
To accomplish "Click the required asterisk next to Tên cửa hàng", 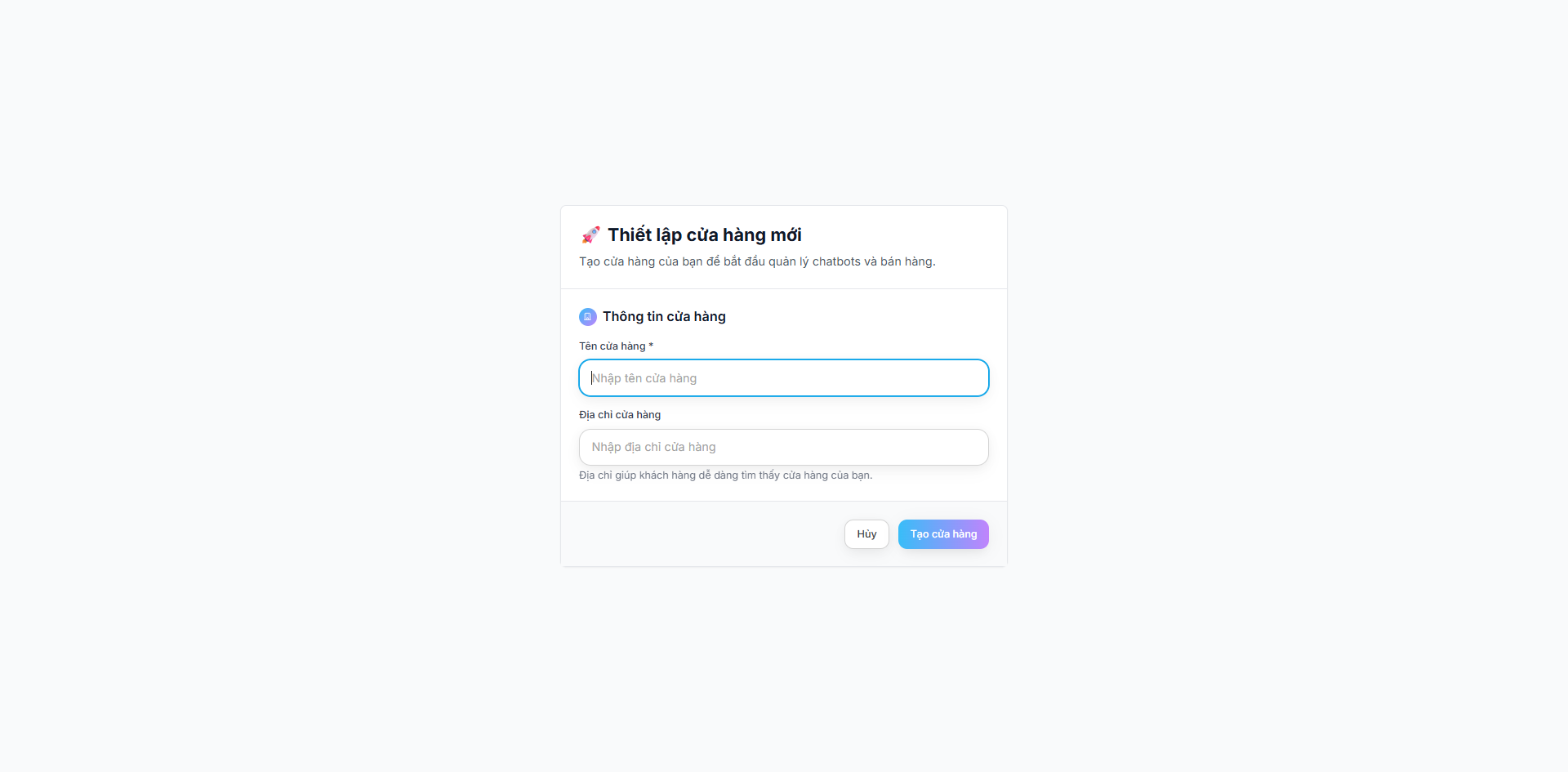I will click(651, 346).
